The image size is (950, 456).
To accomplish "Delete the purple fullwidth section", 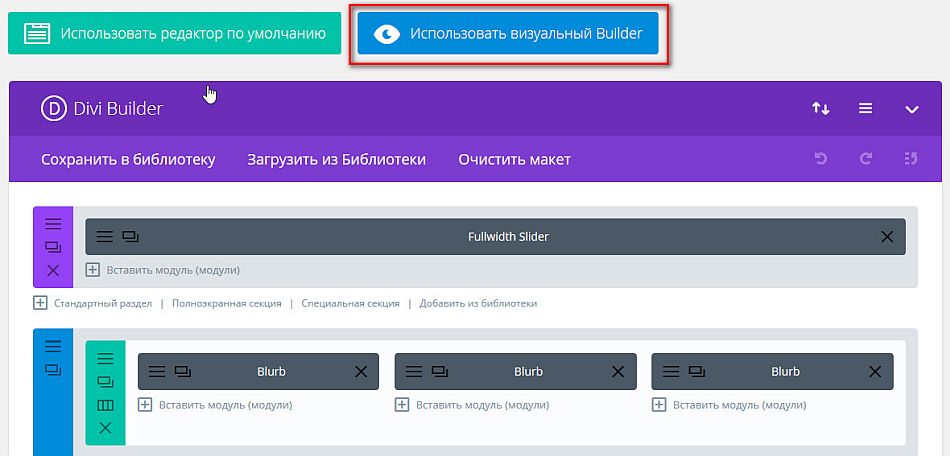I will (x=53, y=271).
